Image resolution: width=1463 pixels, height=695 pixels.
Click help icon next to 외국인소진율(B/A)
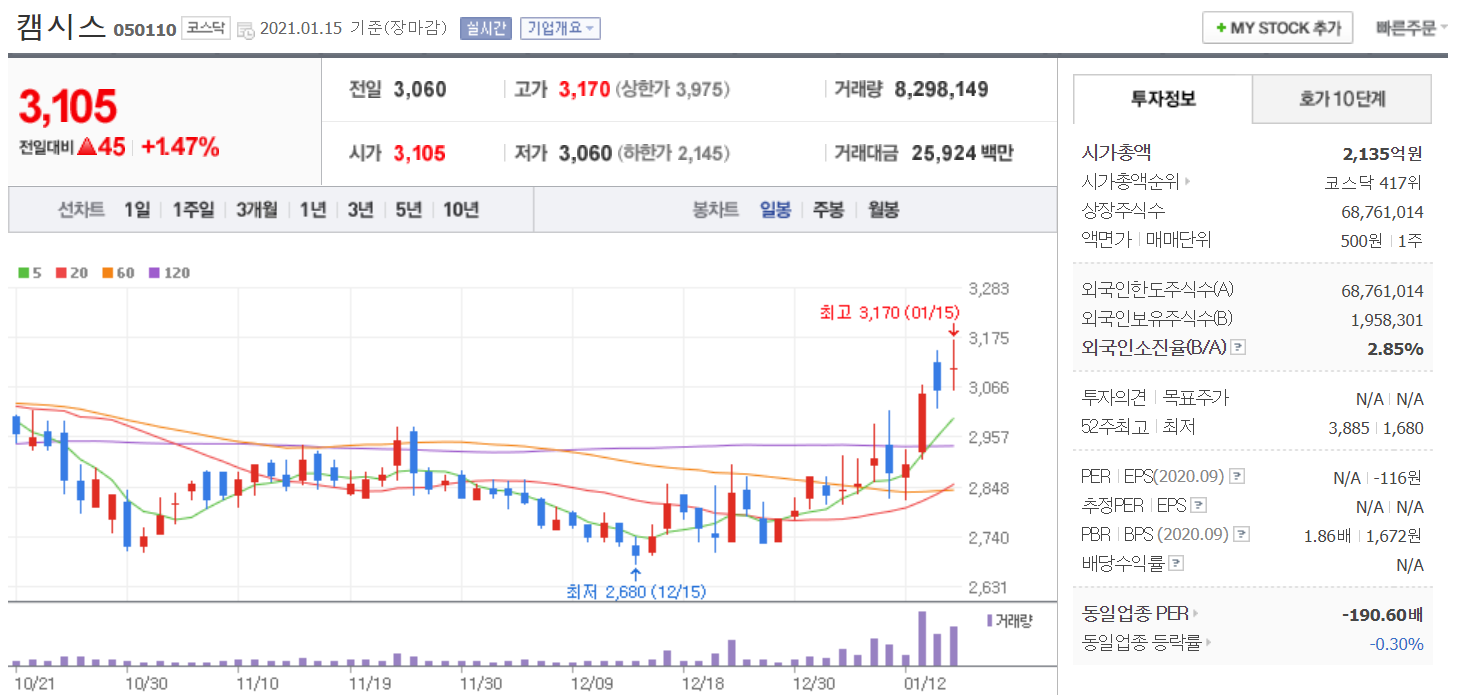tap(1238, 348)
